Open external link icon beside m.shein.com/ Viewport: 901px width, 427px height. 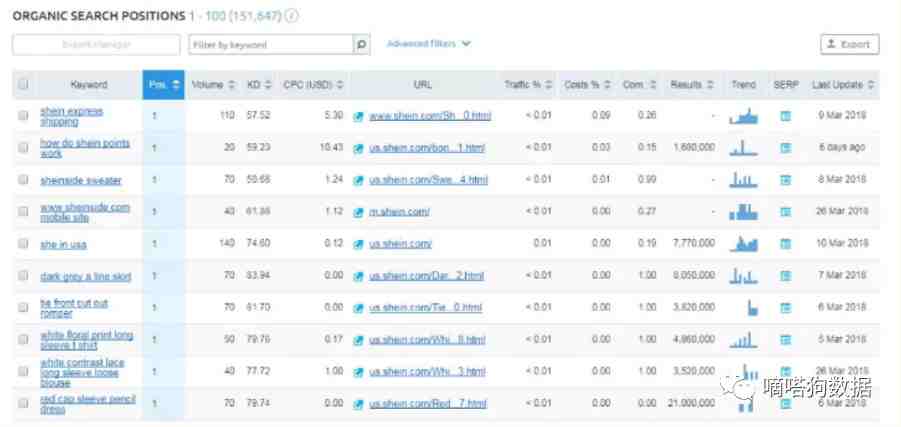(x=359, y=212)
